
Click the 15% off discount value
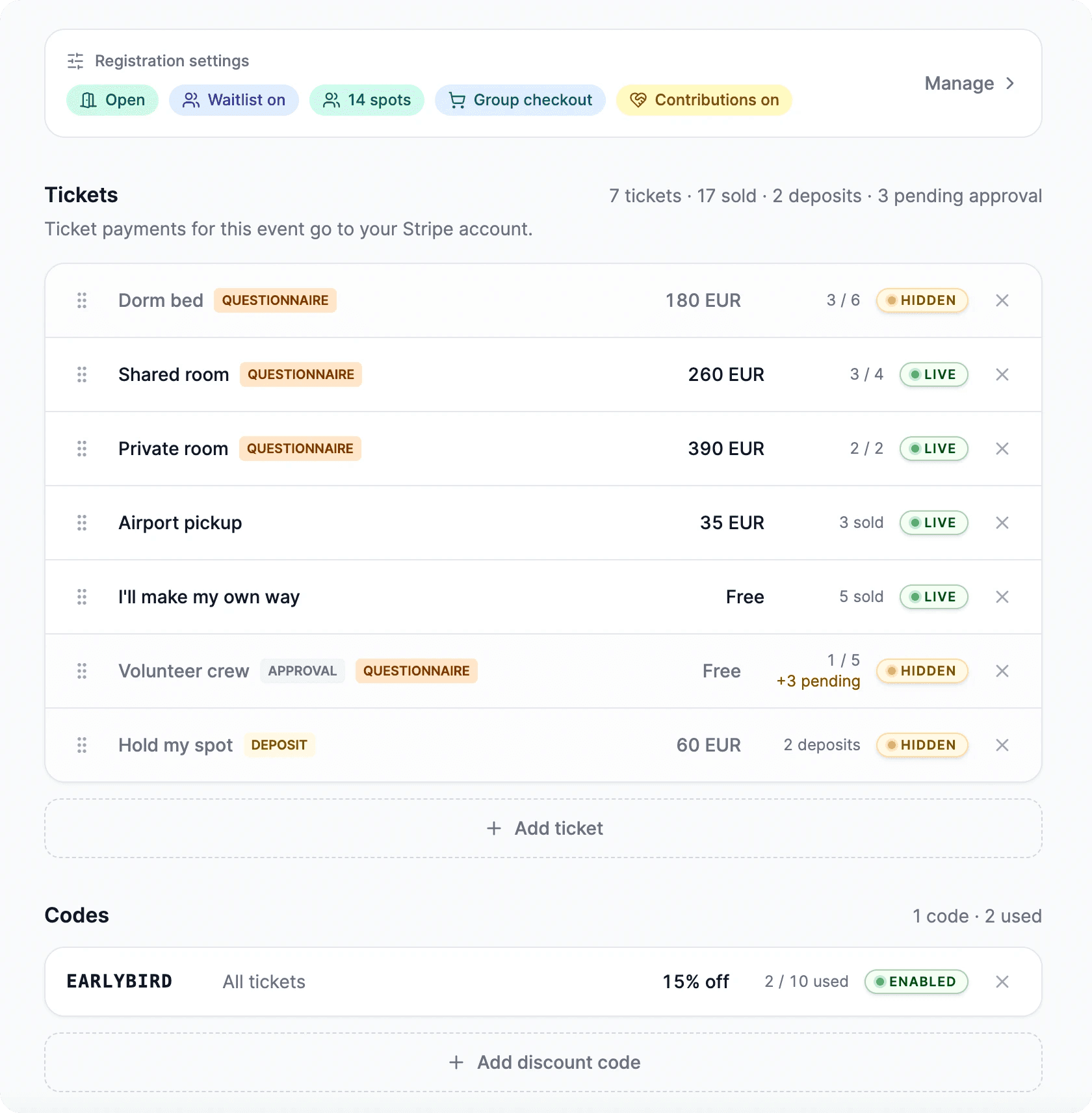click(695, 982)
